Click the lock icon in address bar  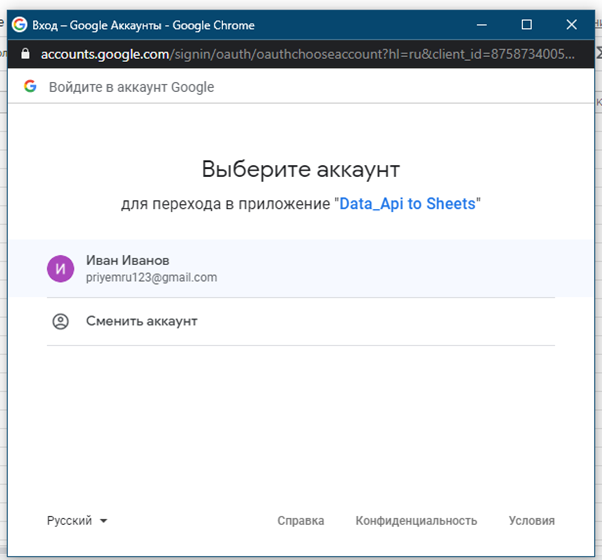pyautogui.click(x=25, y=54)
